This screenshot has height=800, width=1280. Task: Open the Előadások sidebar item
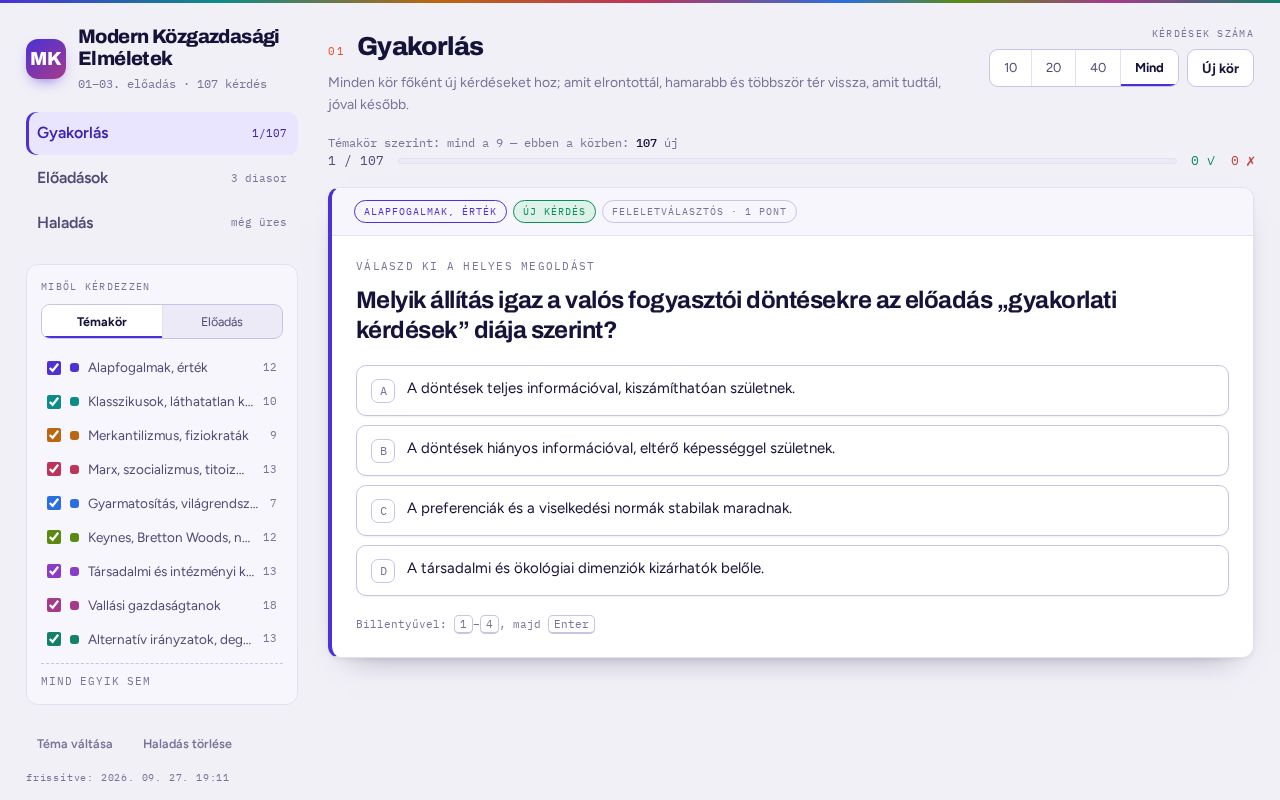tap(162, 178)
